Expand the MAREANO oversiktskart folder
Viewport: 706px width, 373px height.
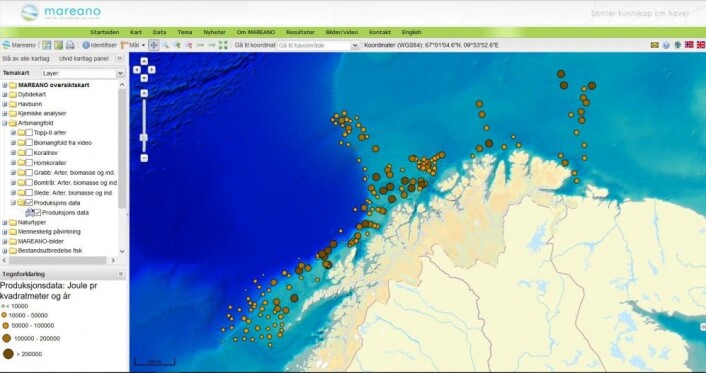tap(5, 85)
